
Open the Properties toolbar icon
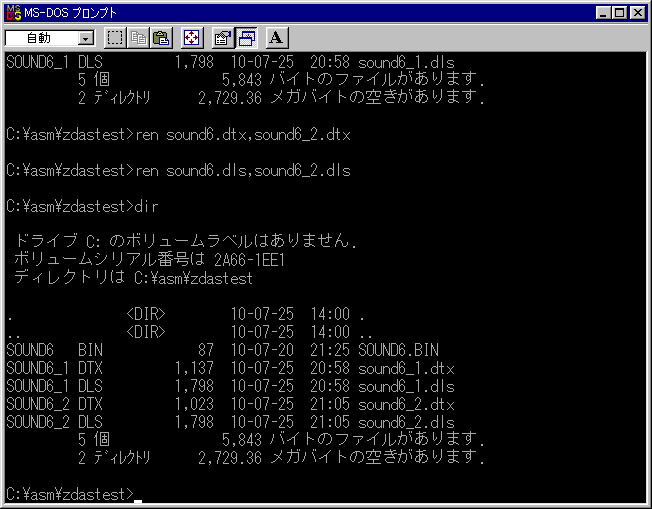(222, 38)
